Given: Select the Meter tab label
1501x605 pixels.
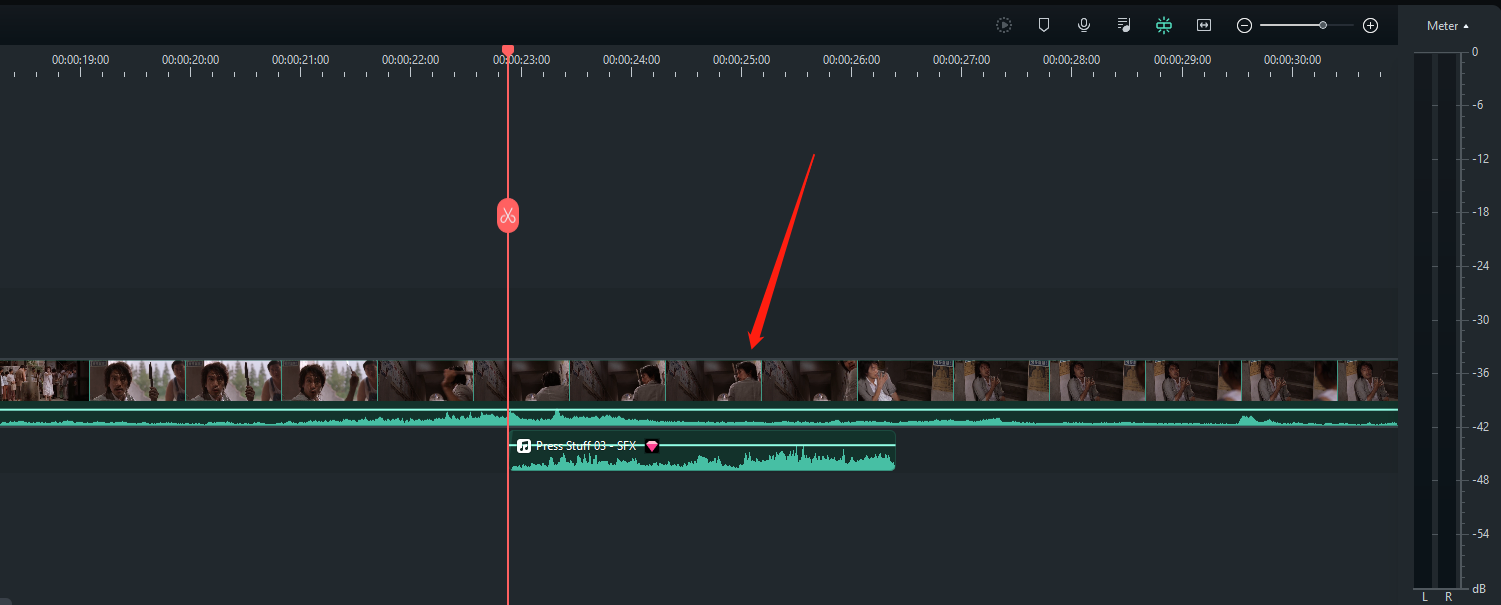Looking at the screenshot, I should coord(1440,25).
